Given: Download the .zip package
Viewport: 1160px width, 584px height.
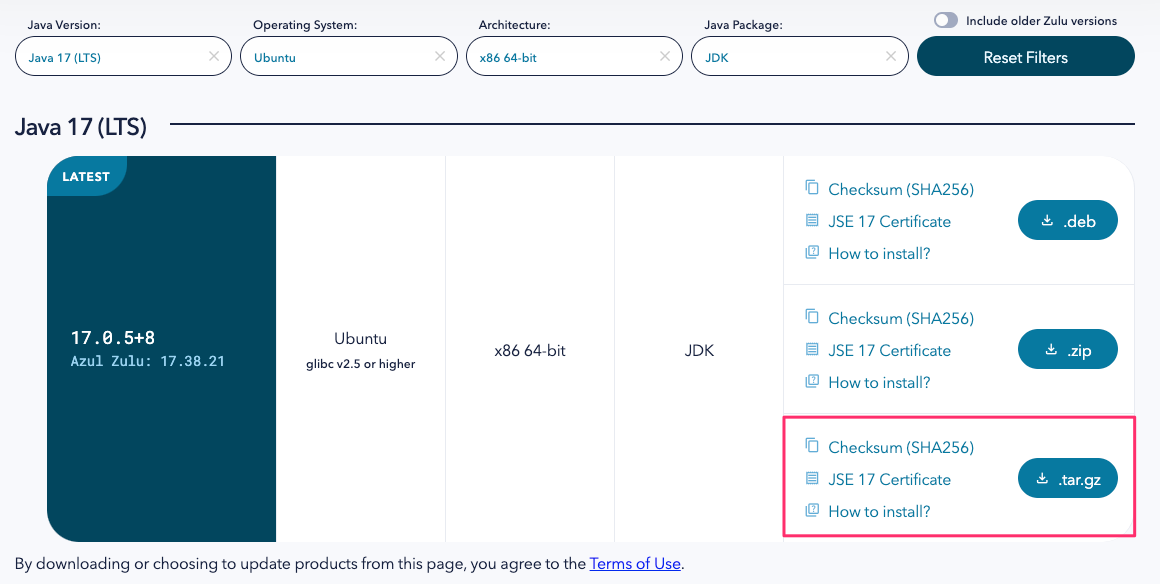Looking at the screenshot, I should coord(1068,349).
